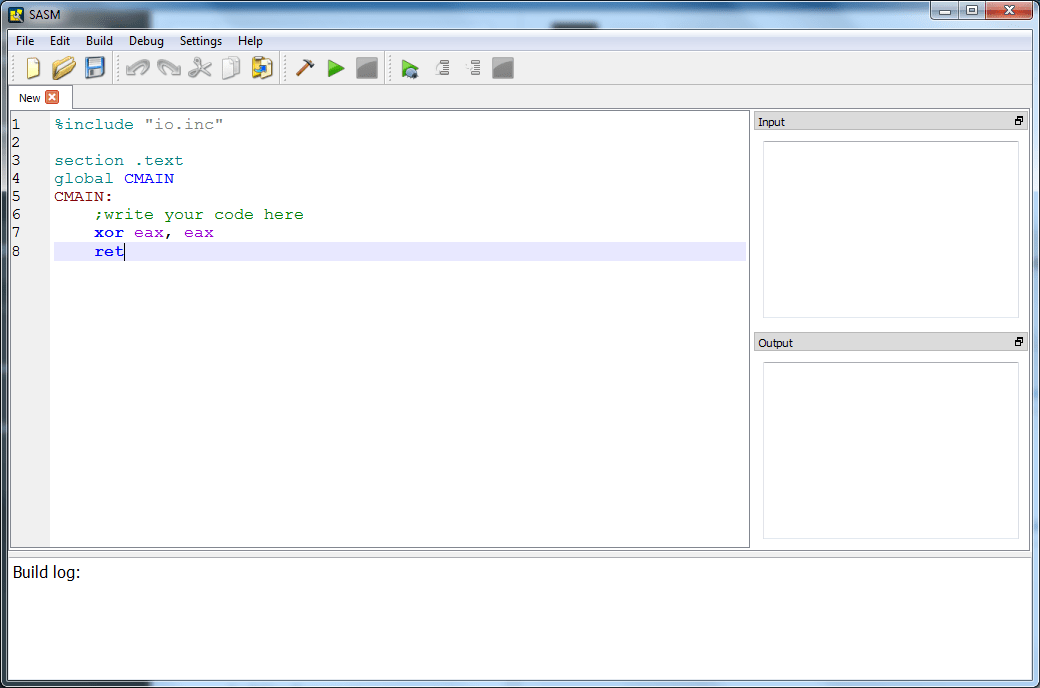Screen dimensions: 1040x688
Task: Save the file with the floppy icon
Action: [95, 68]
